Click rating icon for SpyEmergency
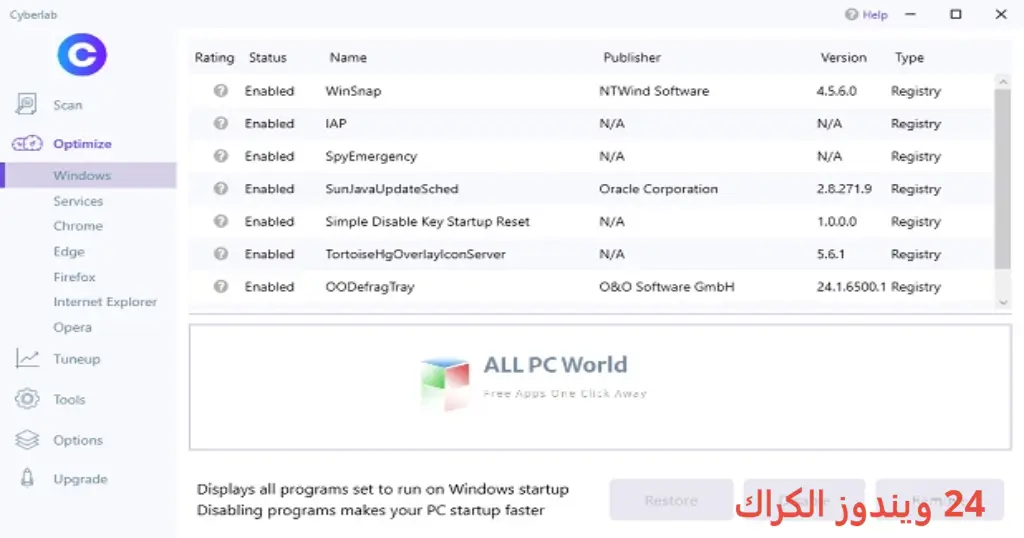 pyautogui.click(x=221, y=156)
